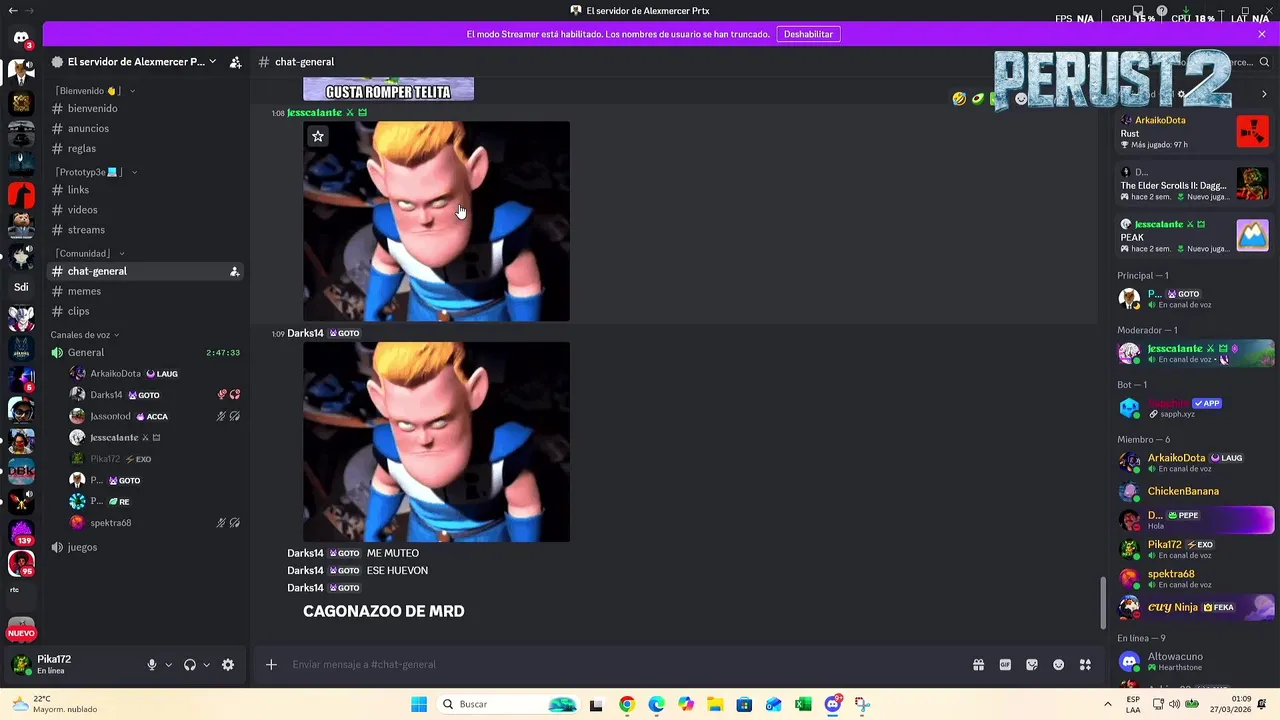Open the memes channel
Screen dimensions: 1280x720
147,291
